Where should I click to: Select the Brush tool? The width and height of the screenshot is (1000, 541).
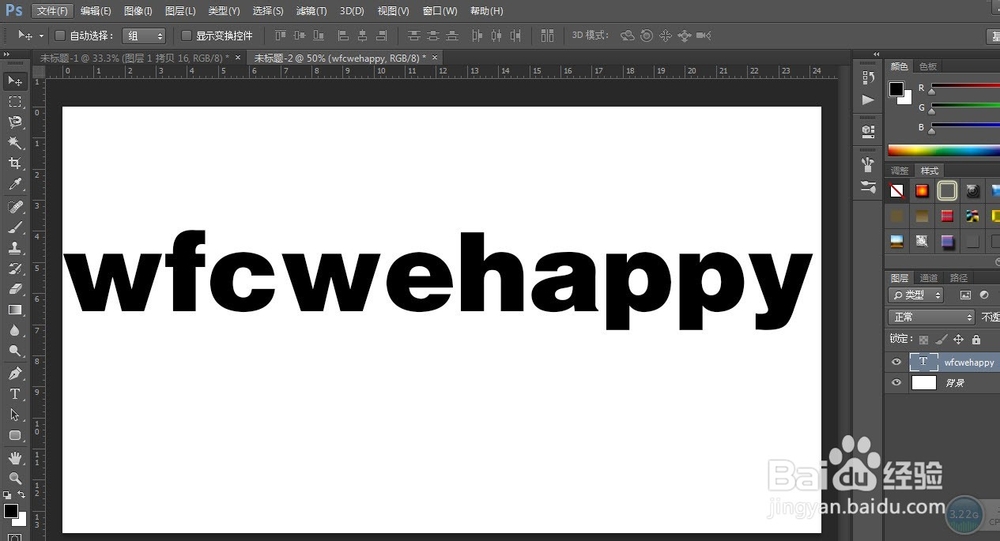pyautogui.click(x=15, y=227)
